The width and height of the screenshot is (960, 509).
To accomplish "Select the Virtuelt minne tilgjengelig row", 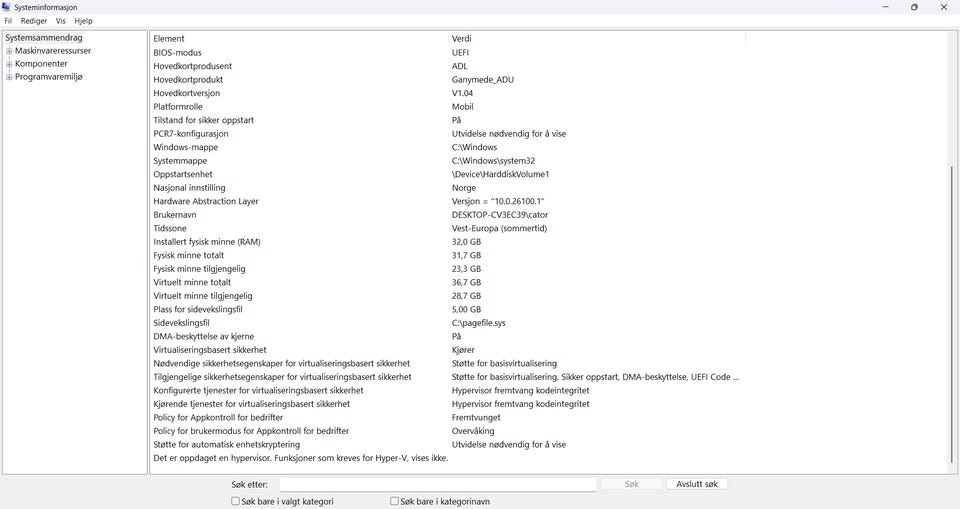I will (446, 296).
